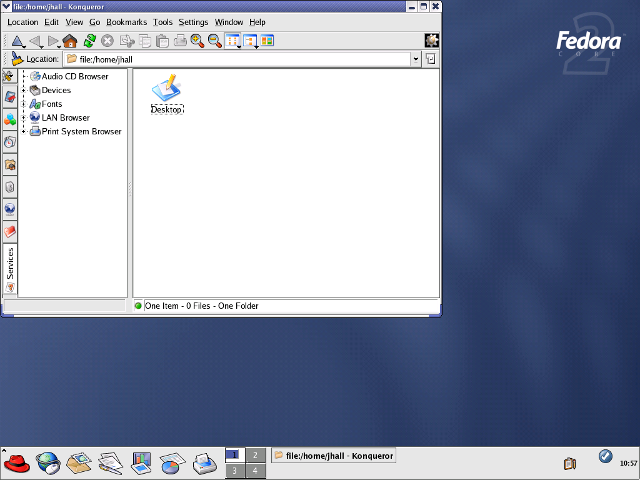Select the Services sidebar tab
This screenshot has width=640, height=480.
(10, 269)
